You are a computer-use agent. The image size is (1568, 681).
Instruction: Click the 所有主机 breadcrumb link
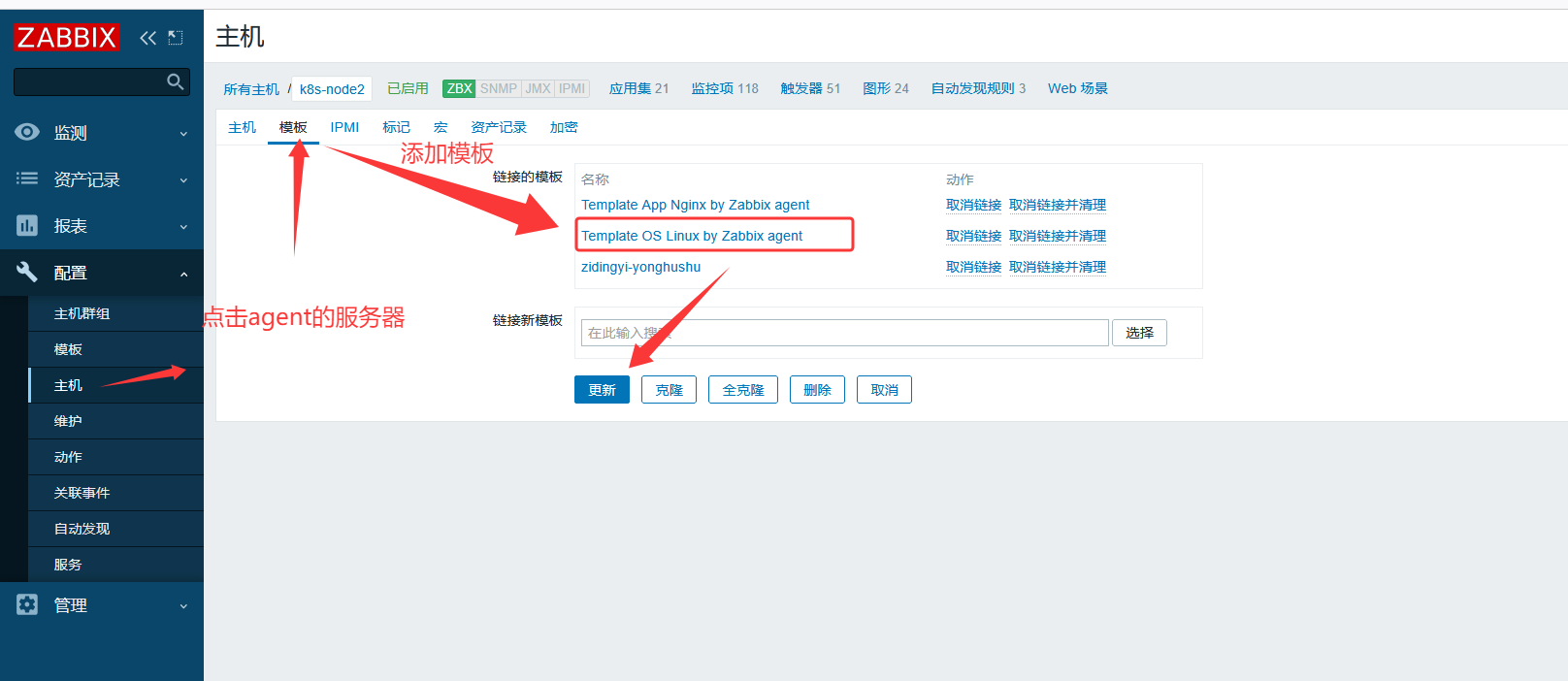point(251,89)
